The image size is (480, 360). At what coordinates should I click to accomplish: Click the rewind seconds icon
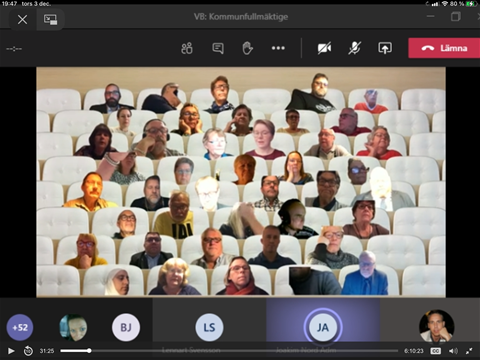pos(28,351)
